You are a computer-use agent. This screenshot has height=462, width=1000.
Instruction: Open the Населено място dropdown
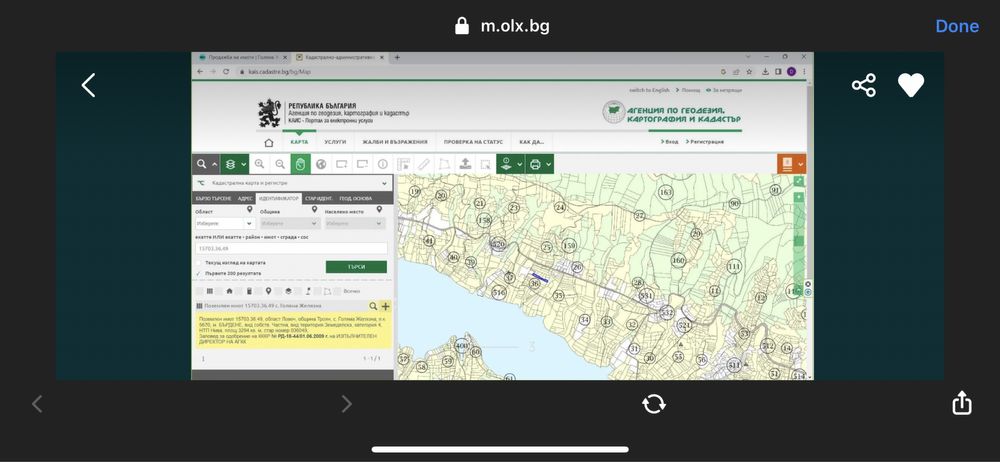[355, 224]
